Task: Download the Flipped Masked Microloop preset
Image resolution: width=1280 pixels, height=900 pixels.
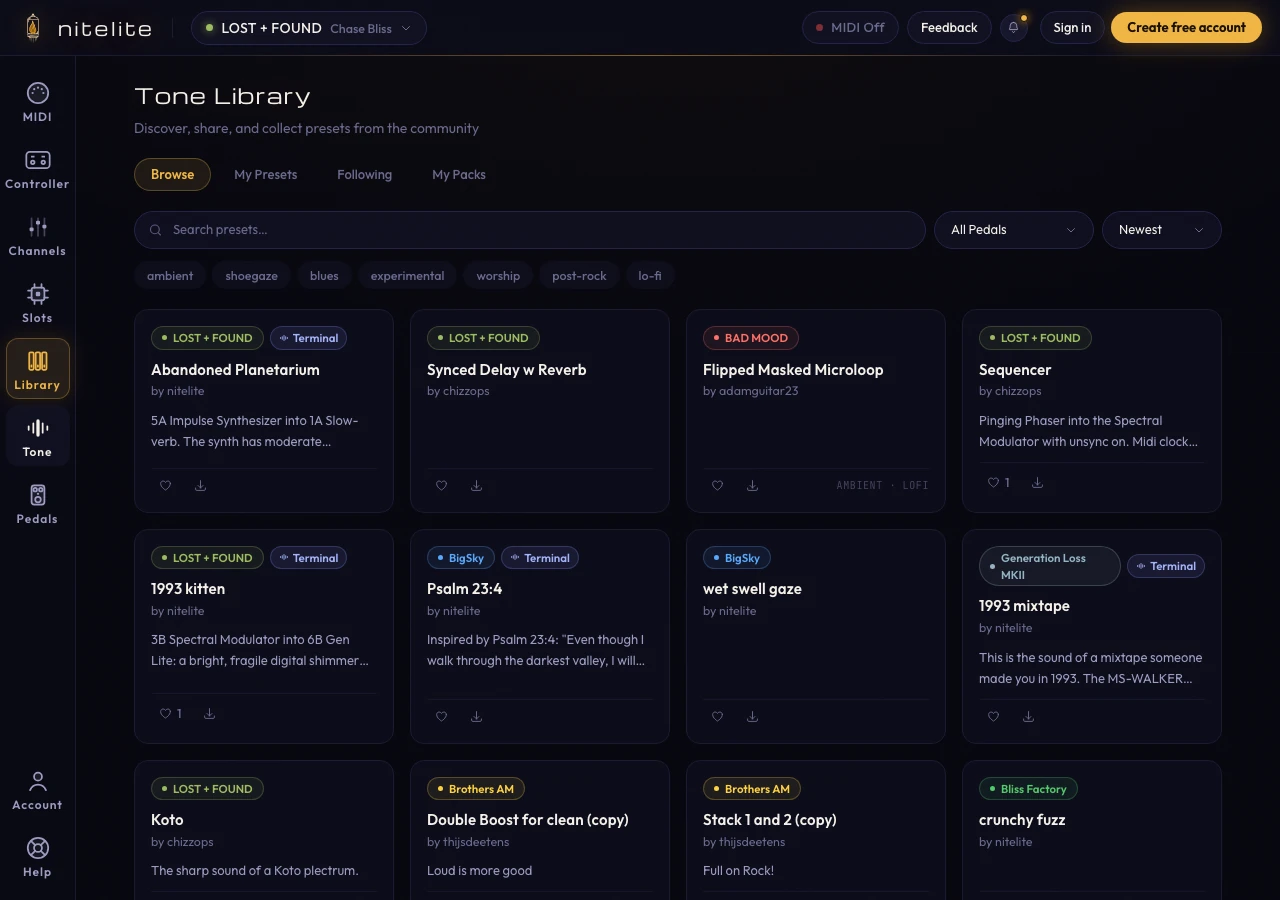Action: click(x=752, y=486)
